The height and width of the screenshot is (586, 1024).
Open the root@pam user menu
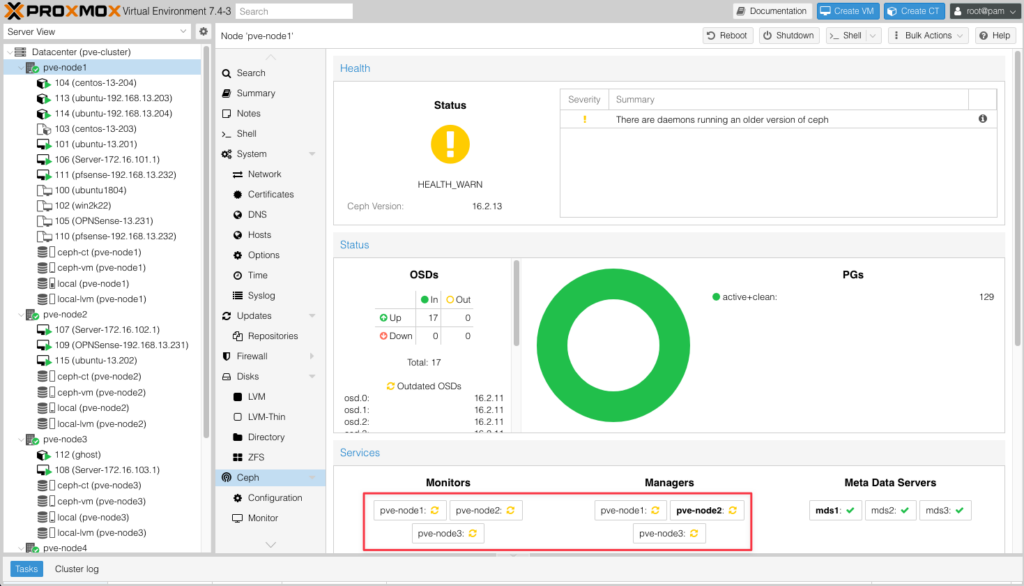985,11
